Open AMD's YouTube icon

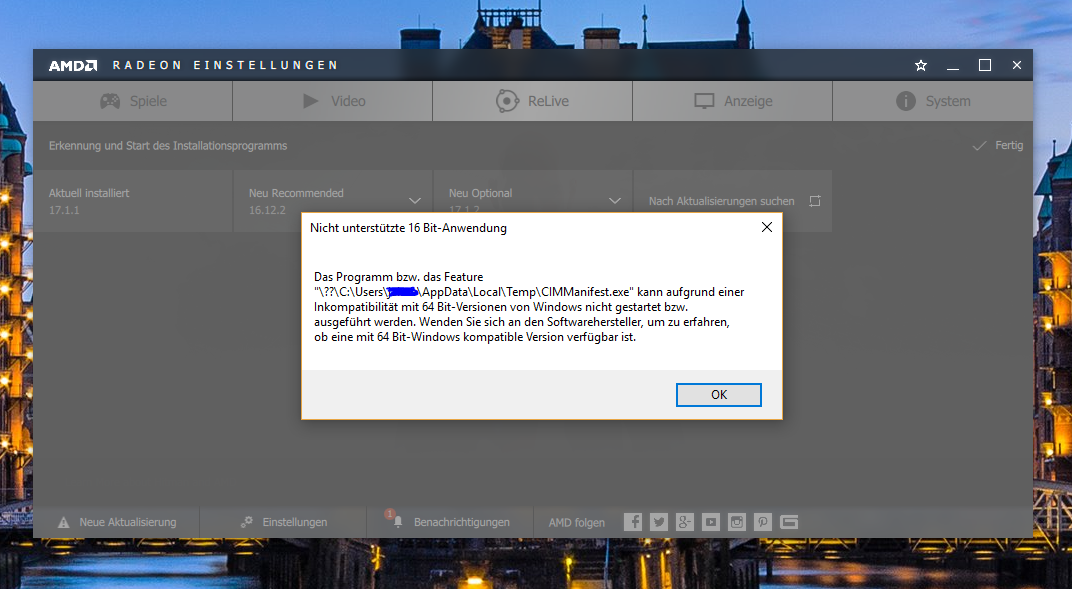[x=711, y=522]
